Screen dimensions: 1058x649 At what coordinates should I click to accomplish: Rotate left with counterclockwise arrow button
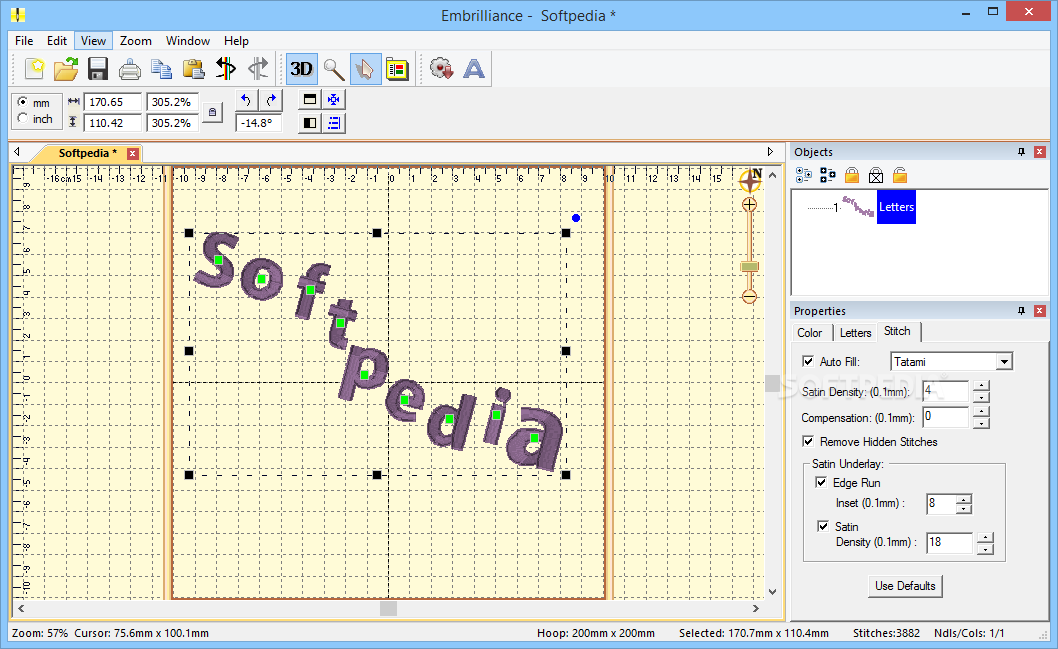tap(246, 100)
